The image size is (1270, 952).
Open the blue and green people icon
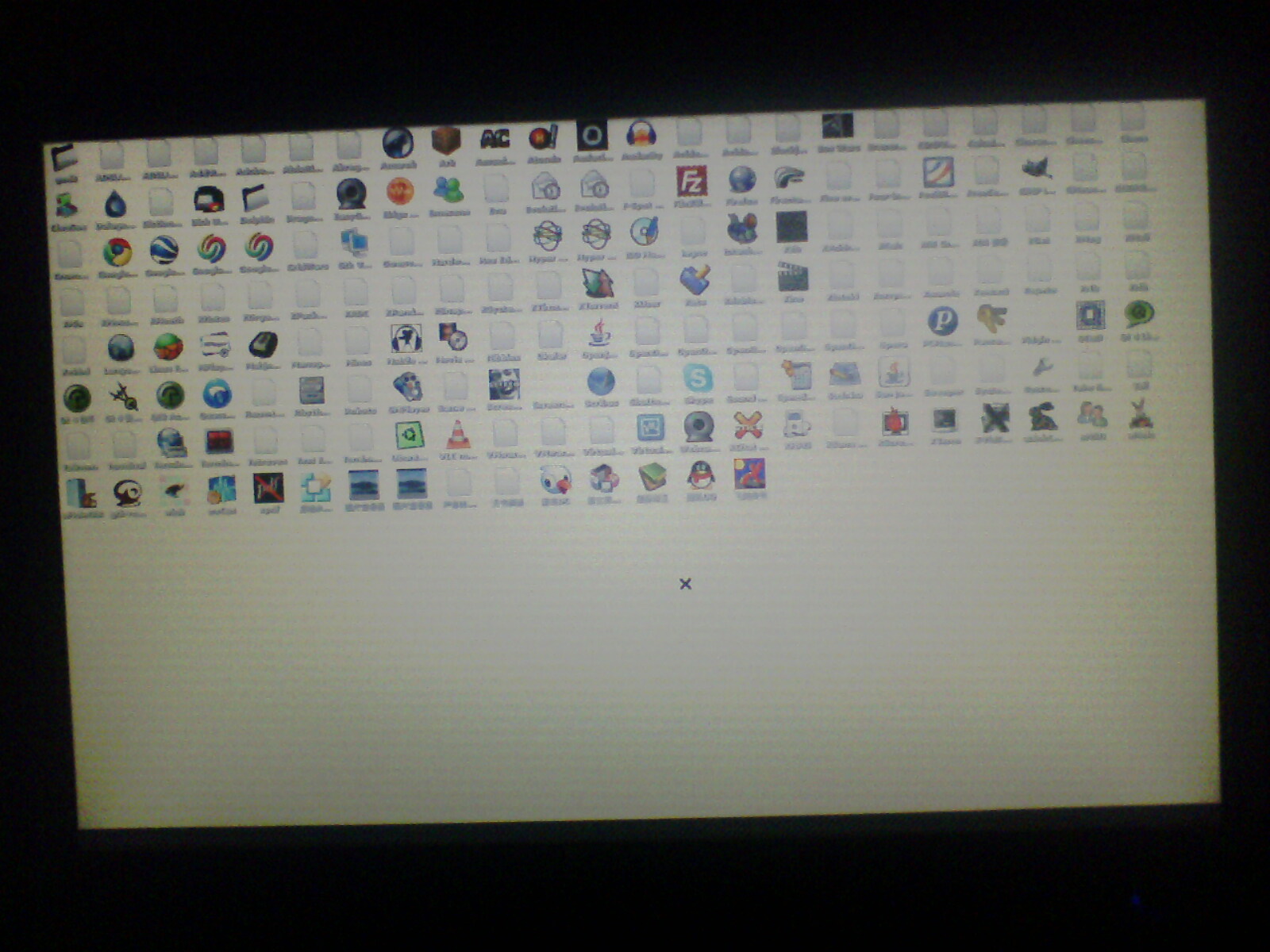pos(448,190)
